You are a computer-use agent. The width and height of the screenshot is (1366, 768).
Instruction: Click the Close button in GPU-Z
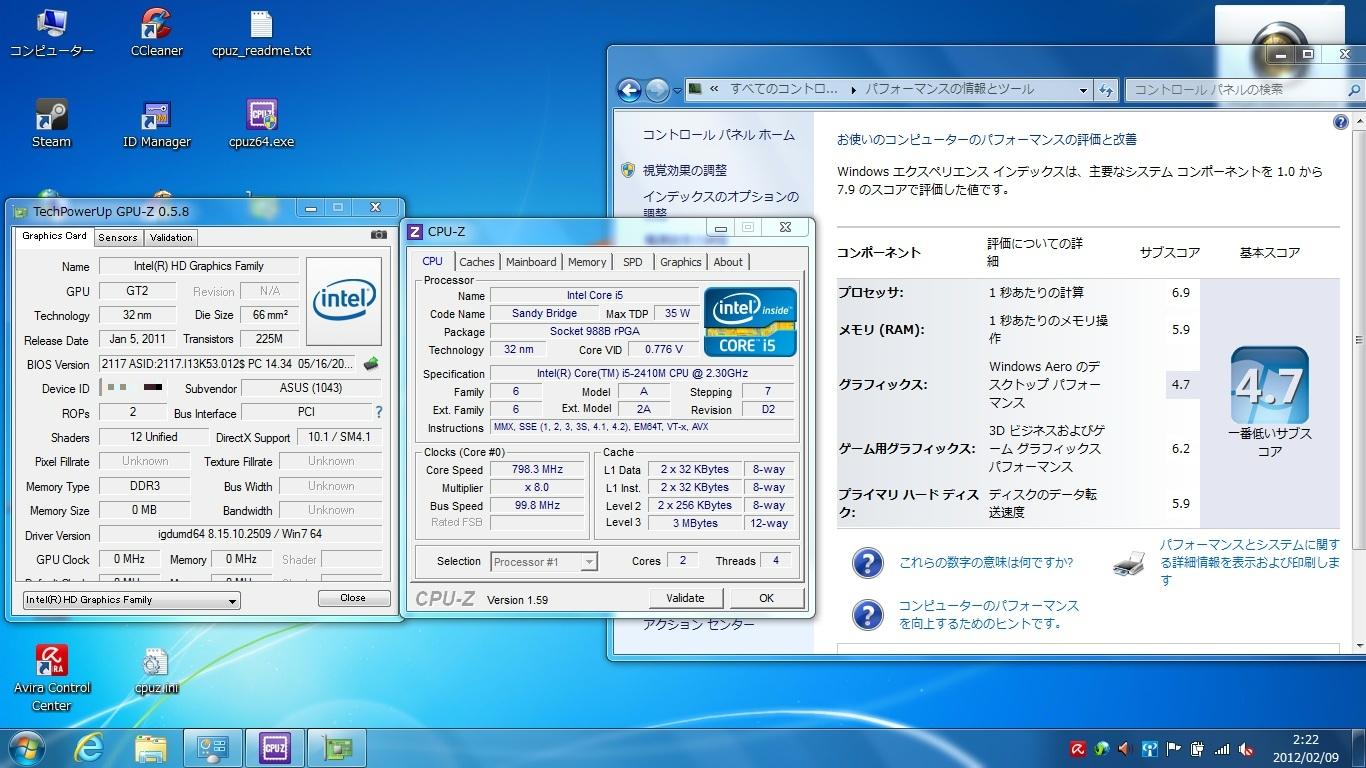(x=353, y=598)
